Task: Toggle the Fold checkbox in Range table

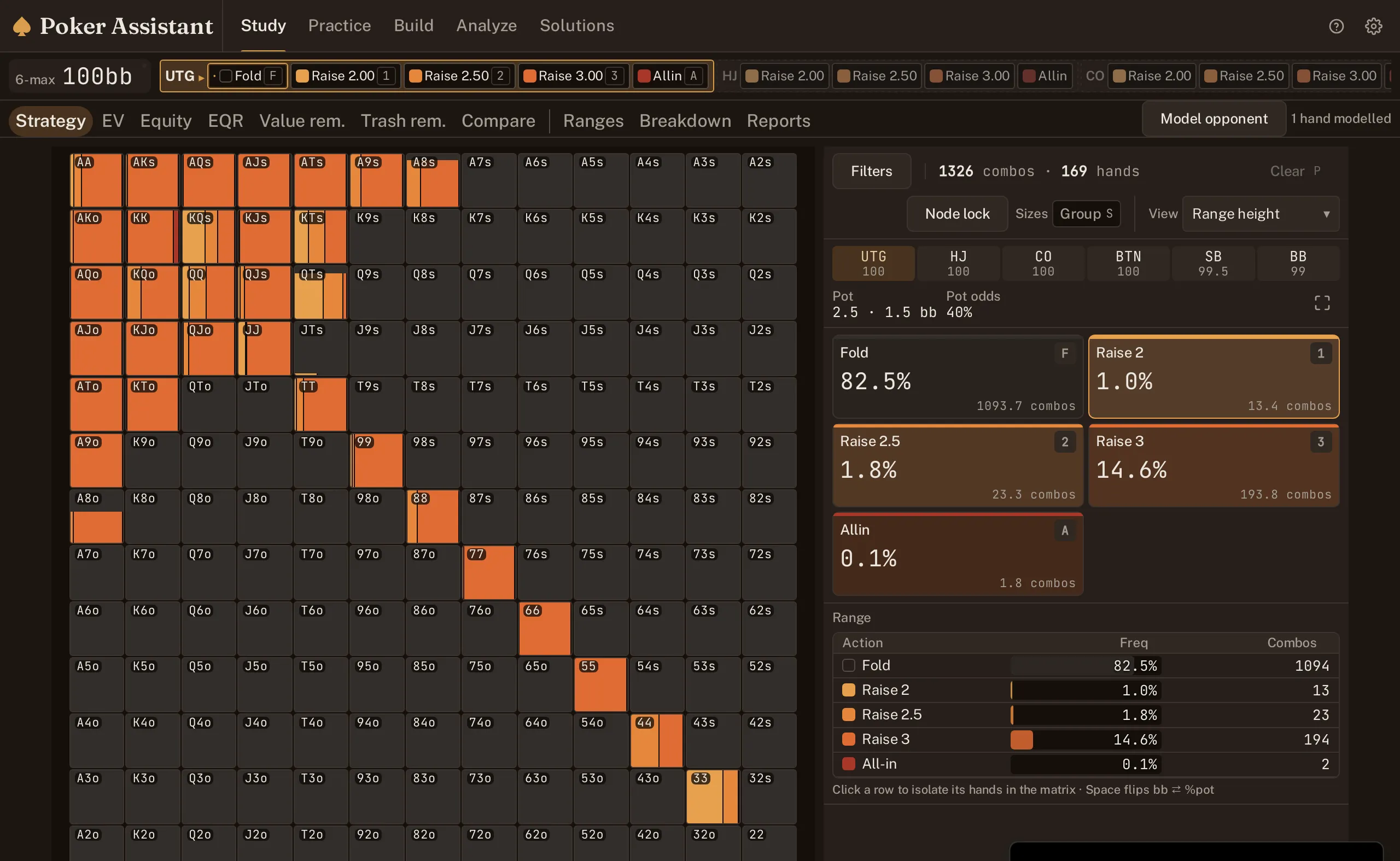Action: (x=849, y=665)
